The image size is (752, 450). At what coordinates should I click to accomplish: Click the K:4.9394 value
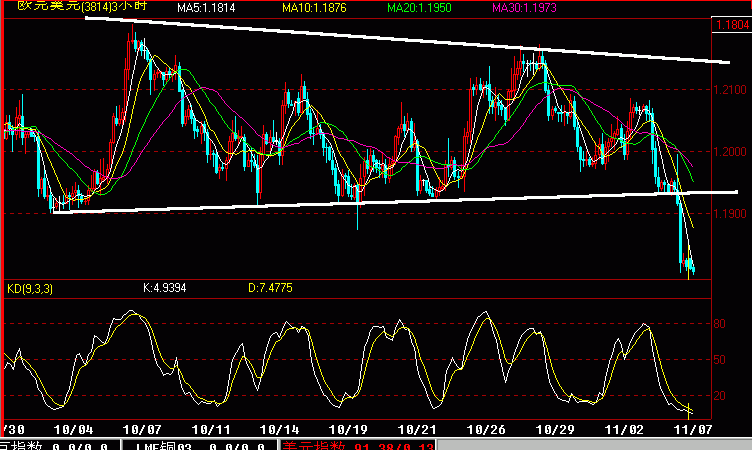tap(164, 288)
